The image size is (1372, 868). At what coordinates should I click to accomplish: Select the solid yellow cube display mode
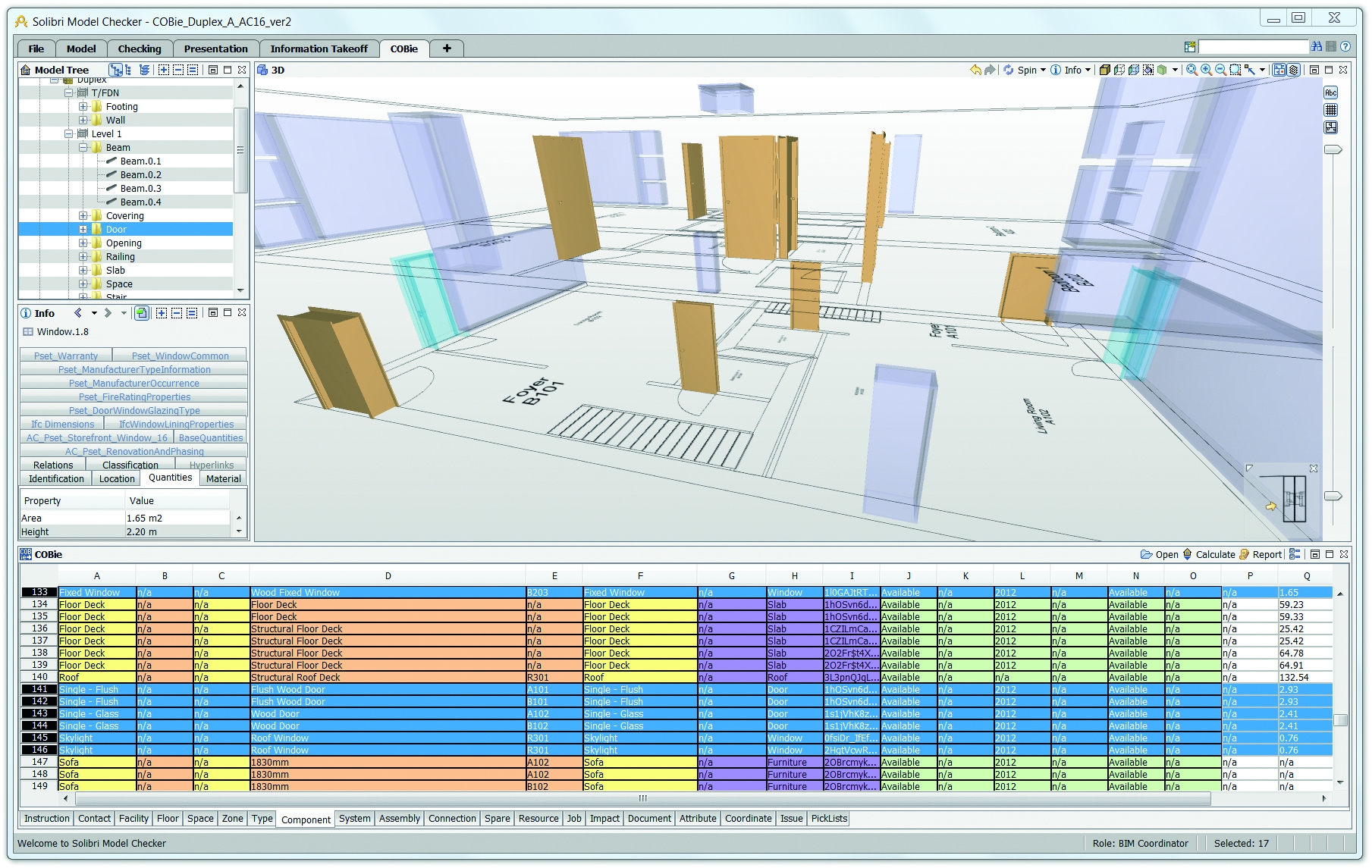(1105, 70)
